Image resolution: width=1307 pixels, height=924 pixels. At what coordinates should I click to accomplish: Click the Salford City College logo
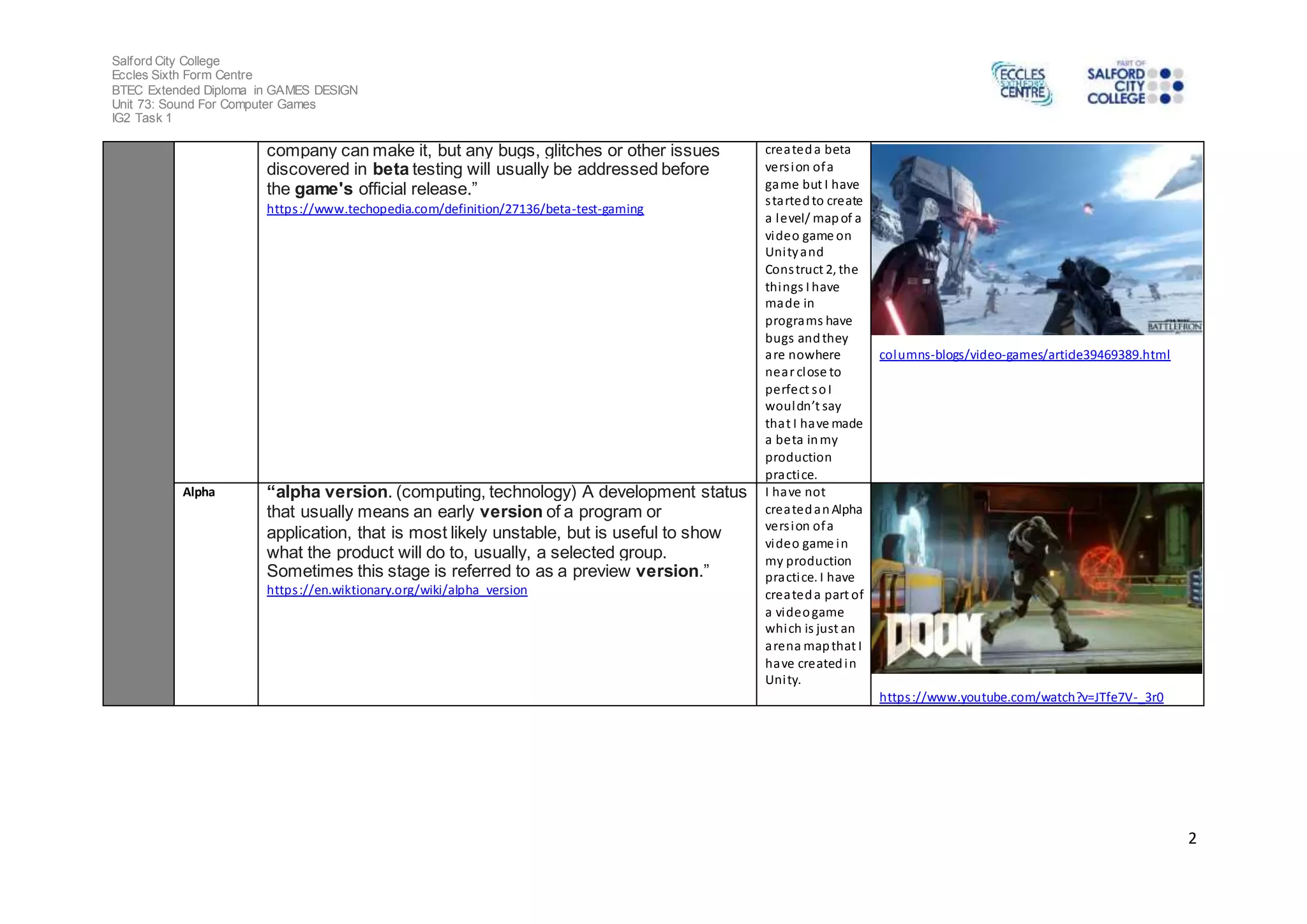pyautogui.click(x=1134, y=84)
